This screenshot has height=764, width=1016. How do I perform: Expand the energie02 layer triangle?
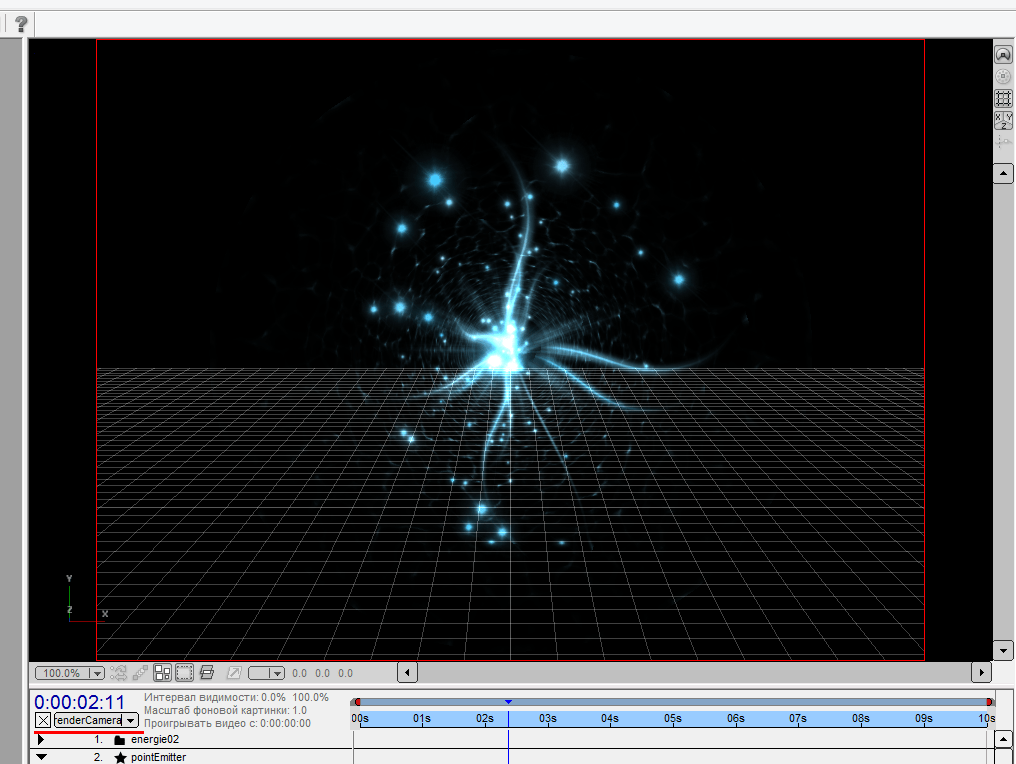(x=41, y=739)
